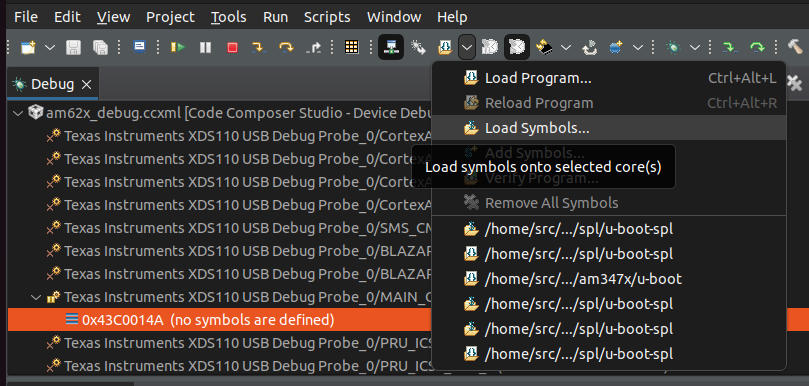Click the Save floppy disk icon
Screen dimensions: 809x386
tap(73, 48)
